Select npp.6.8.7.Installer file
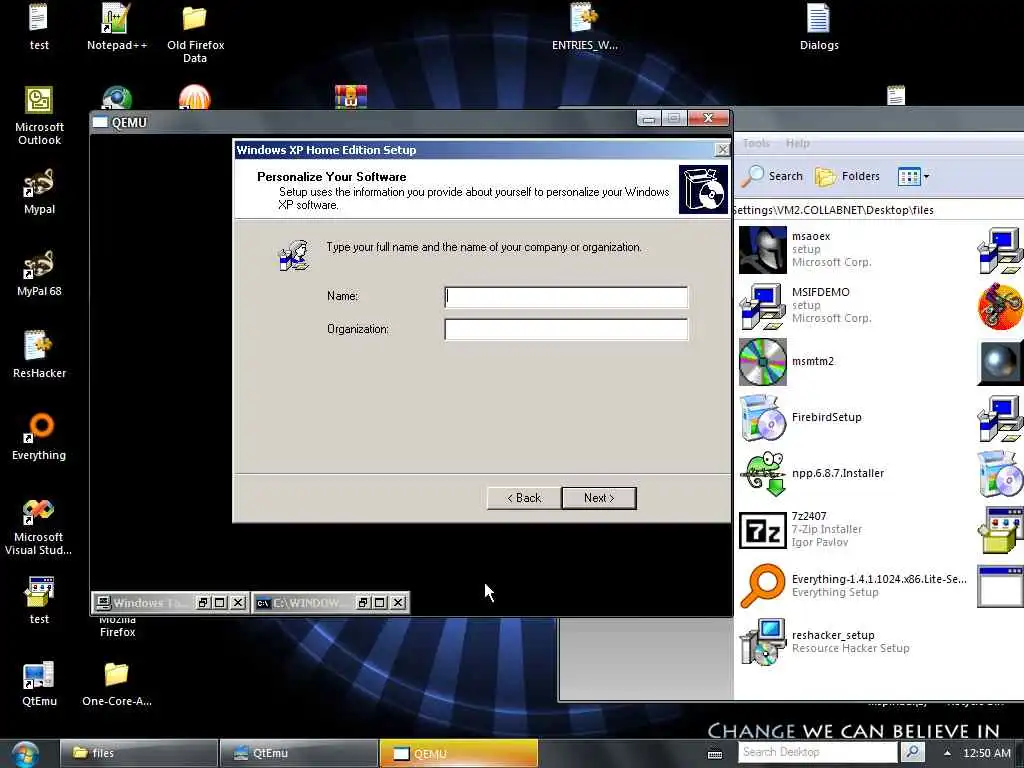Viewport: 1024px width, 768px height. tap(812, 473)
